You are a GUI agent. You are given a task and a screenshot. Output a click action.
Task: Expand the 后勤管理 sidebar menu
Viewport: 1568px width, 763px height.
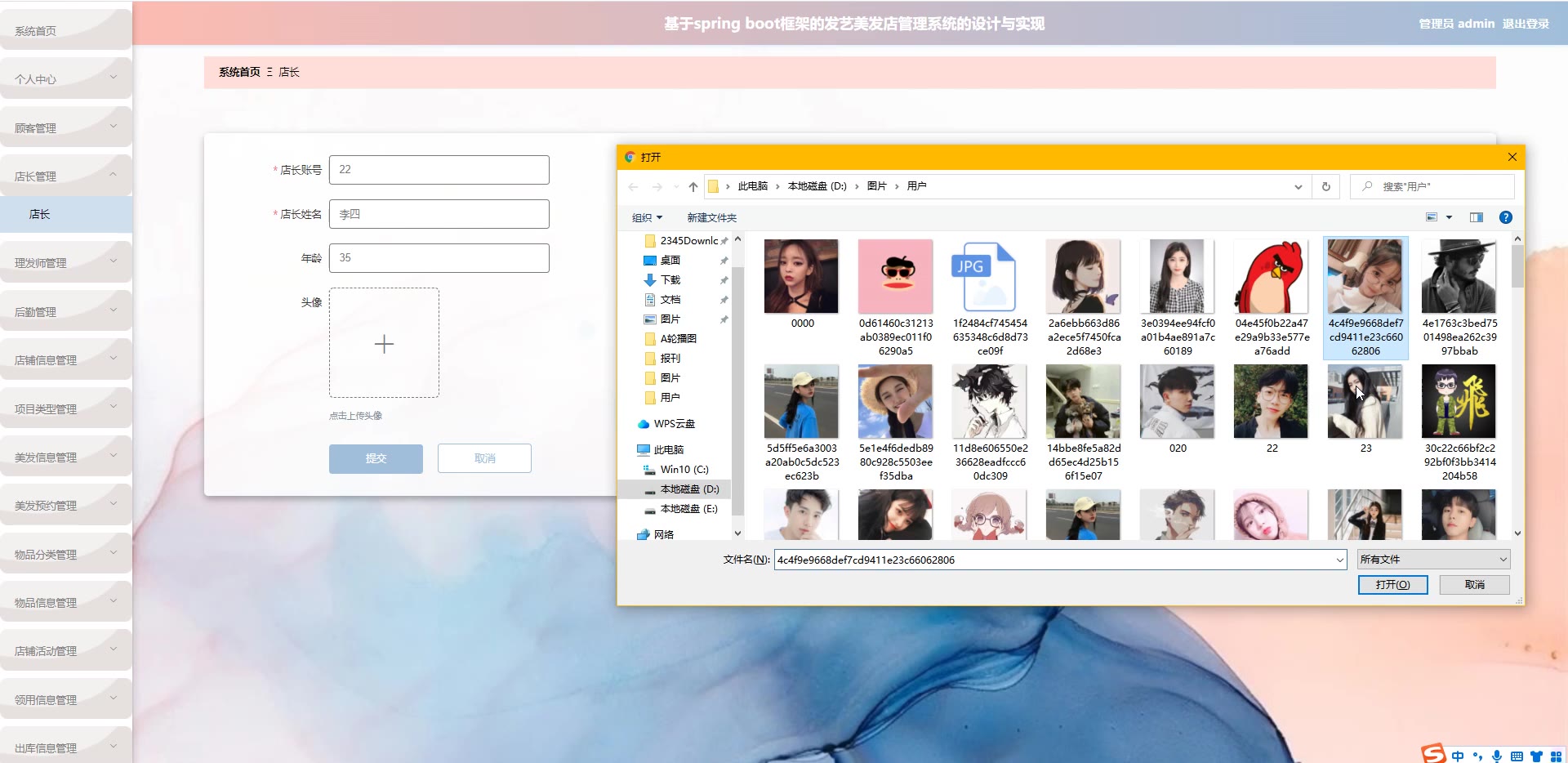[x=66, y=311]
